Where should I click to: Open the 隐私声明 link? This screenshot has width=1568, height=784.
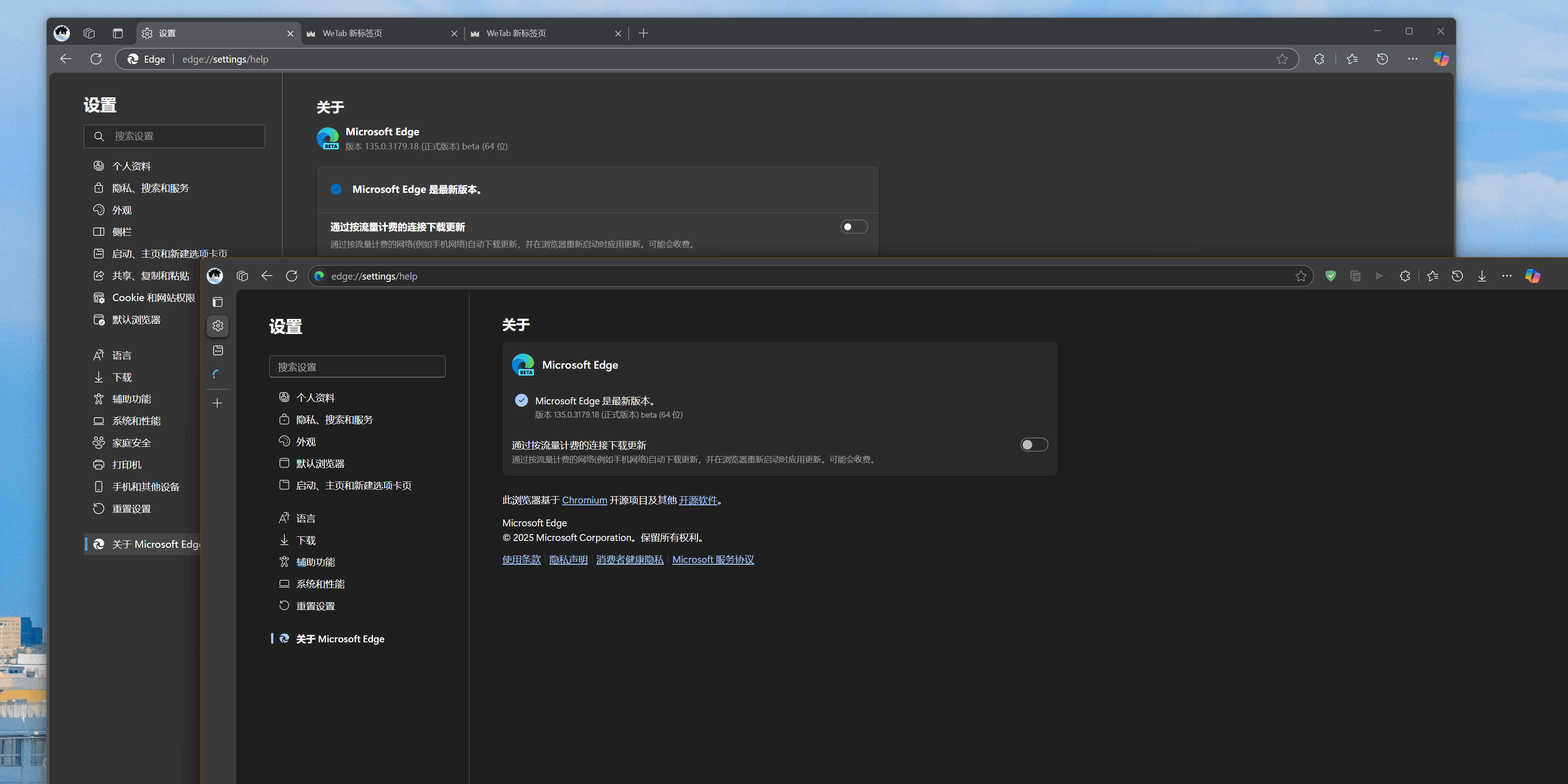568,560
